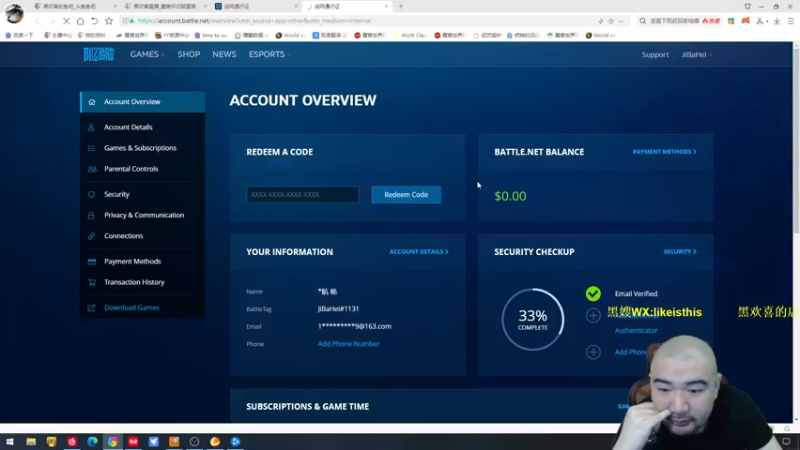
Task: Open the Windows Start menu
Action: tap(10, 442)
